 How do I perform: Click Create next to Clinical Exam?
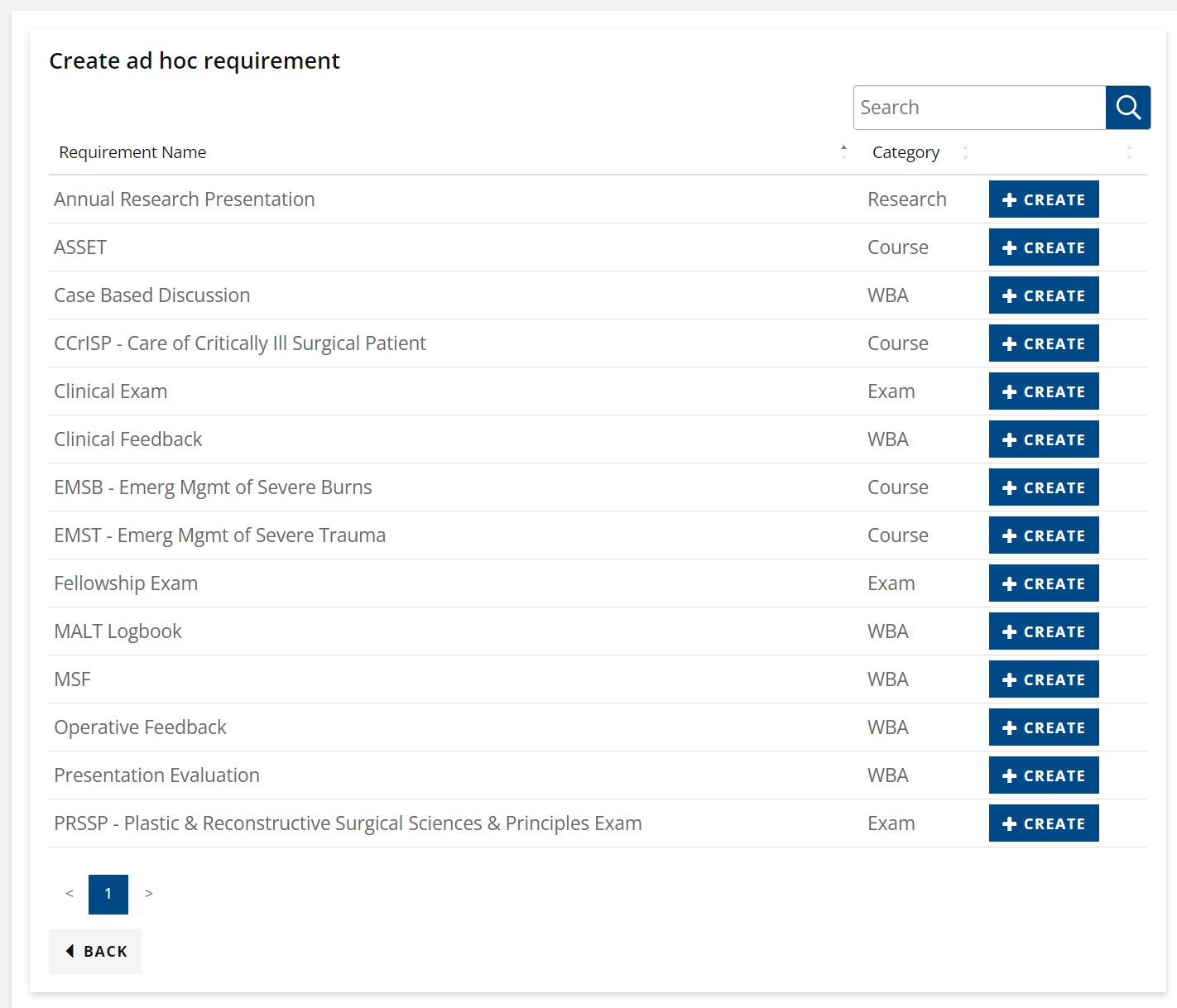(x=1043, y=391)
